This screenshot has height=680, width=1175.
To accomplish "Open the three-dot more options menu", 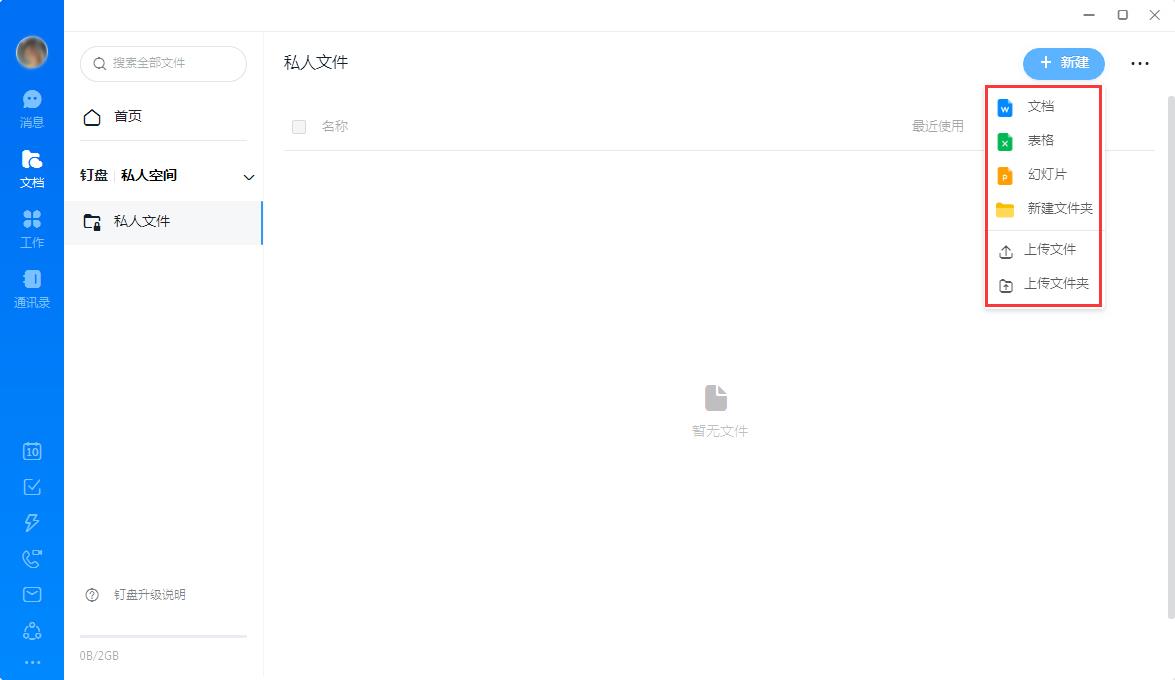I will click(1140, 64).
